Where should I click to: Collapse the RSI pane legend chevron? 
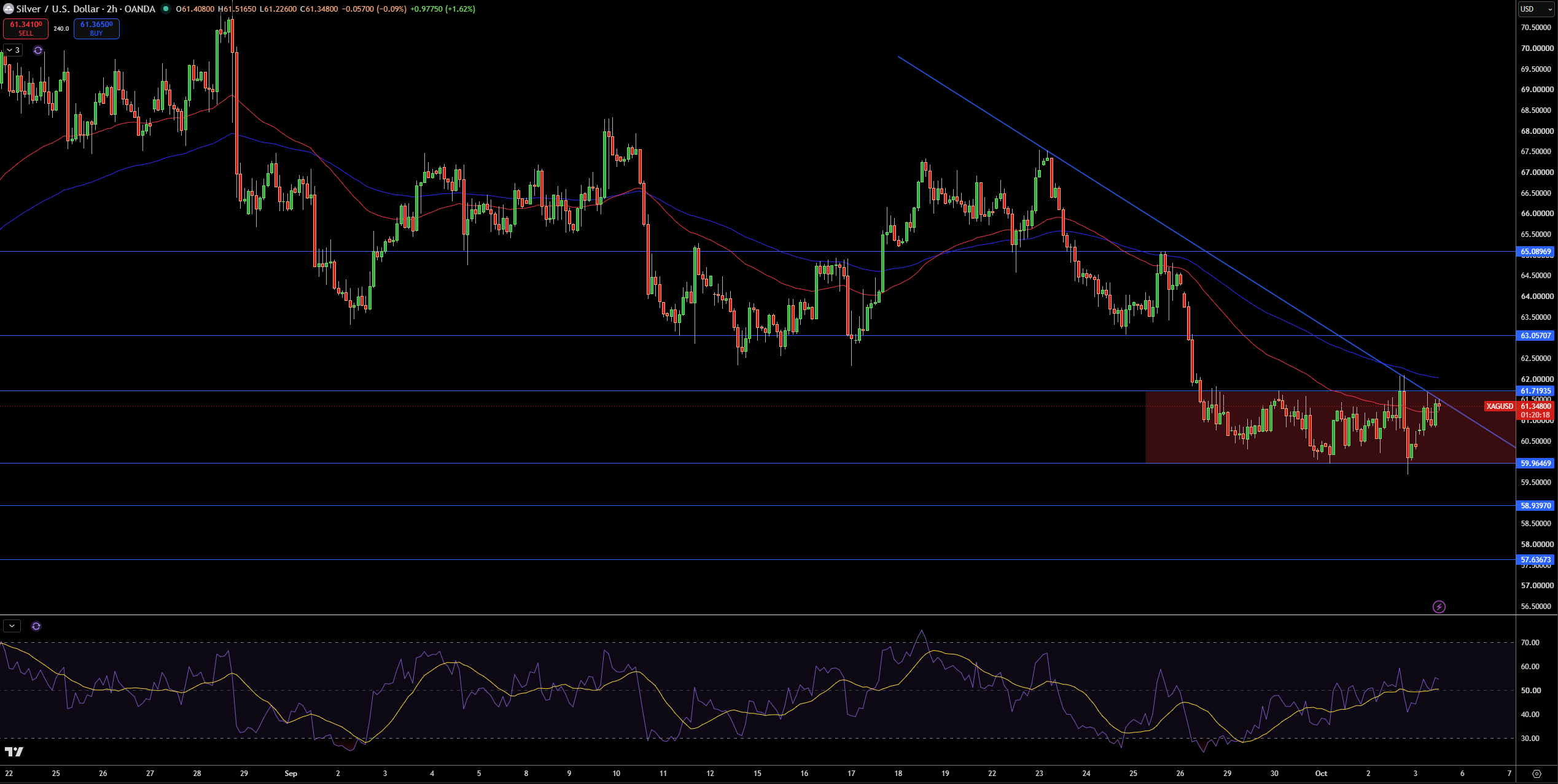pyautogui.click(x=12, y=626)
